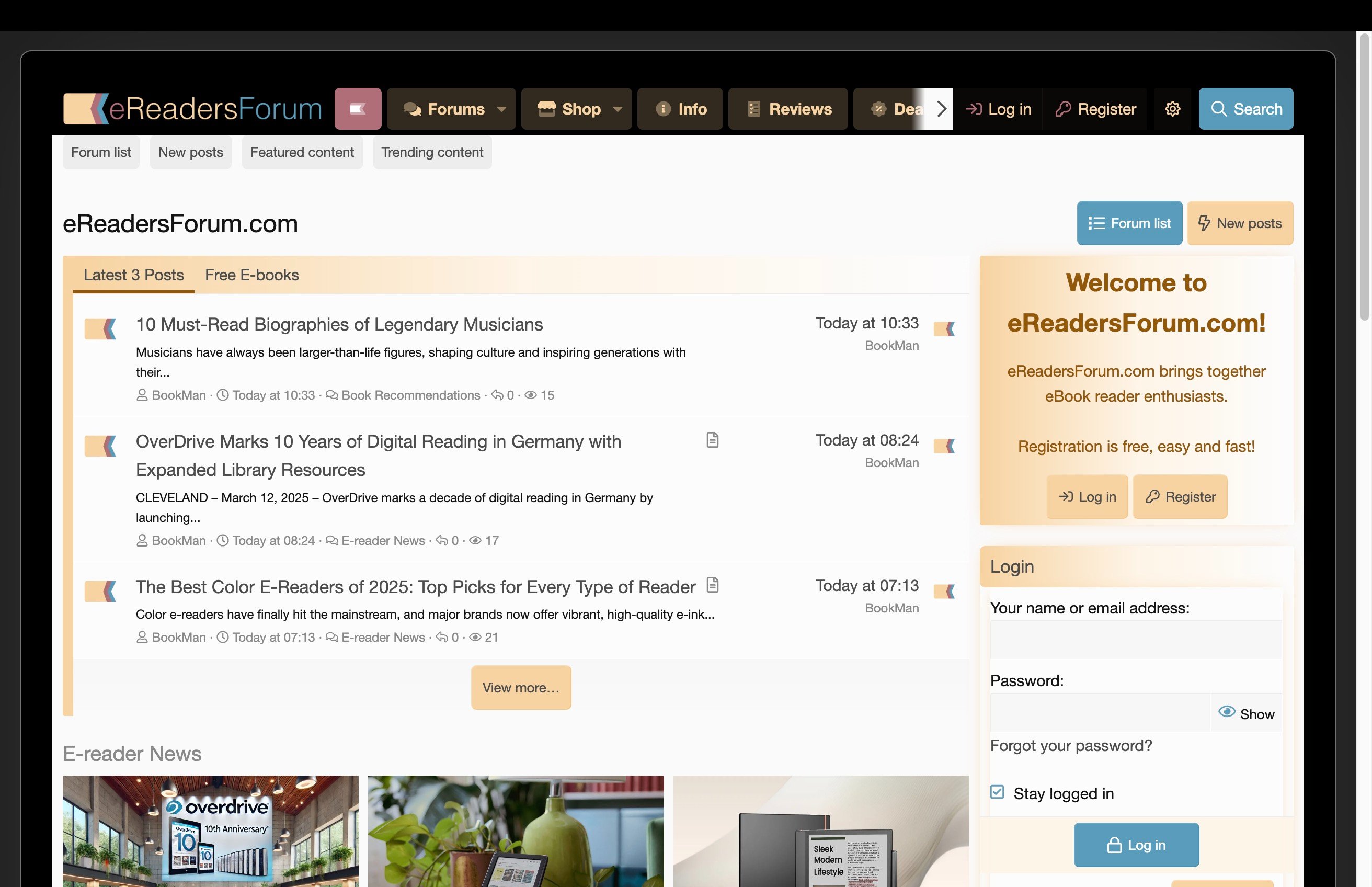
Task: Select the Forum list sub-navigation tab
Action: [x=101, y=152]
